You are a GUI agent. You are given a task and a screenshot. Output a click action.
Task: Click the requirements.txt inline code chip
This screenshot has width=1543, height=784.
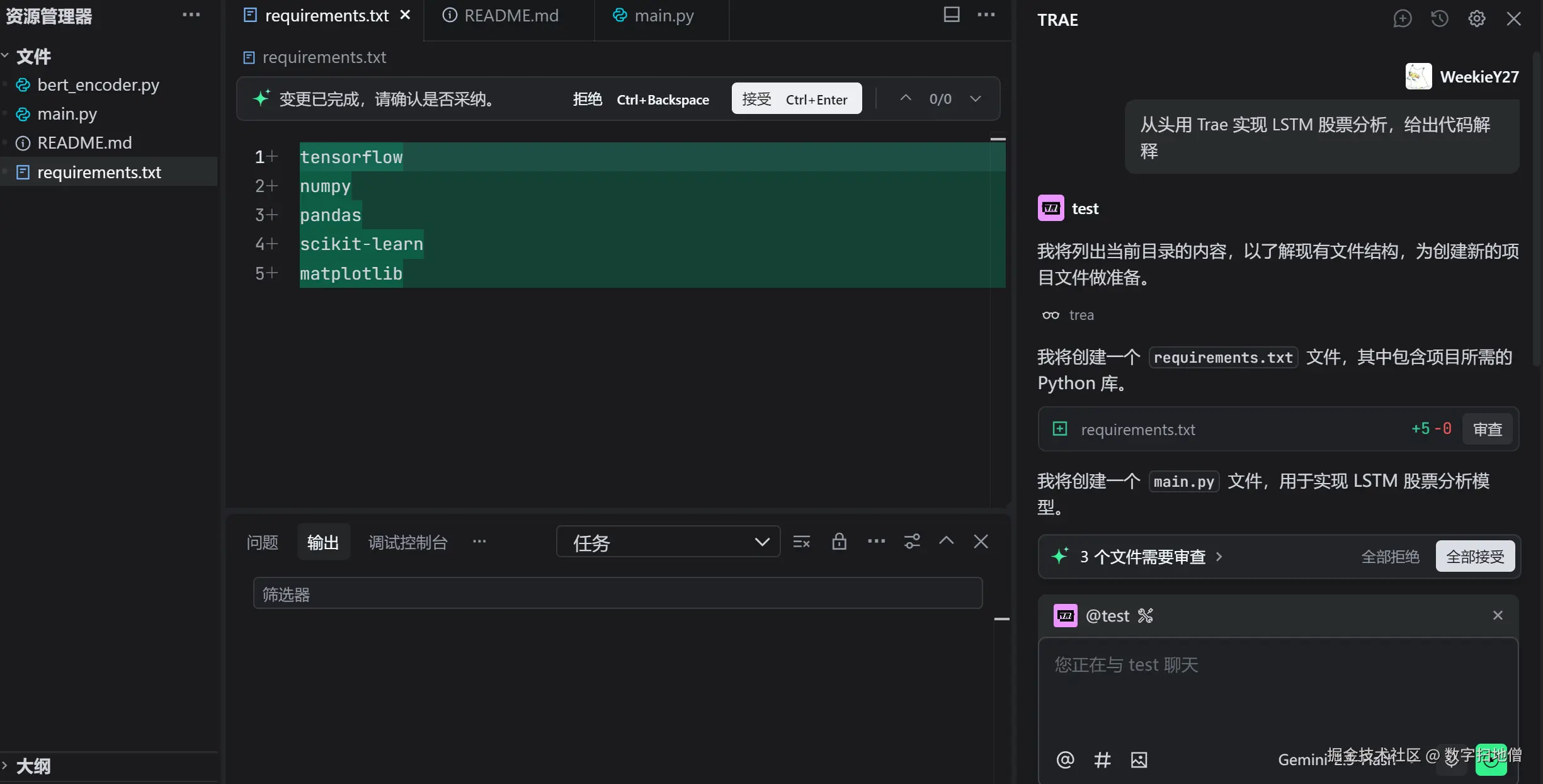[x=1222, y=358]
